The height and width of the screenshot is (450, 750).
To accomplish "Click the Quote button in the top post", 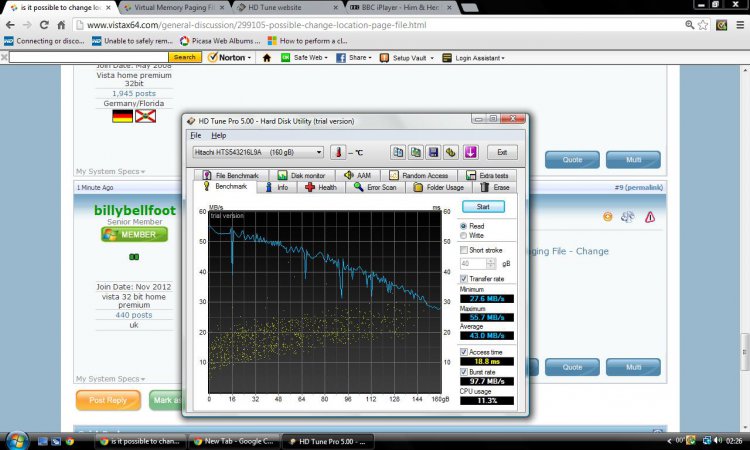I will 572,160.
